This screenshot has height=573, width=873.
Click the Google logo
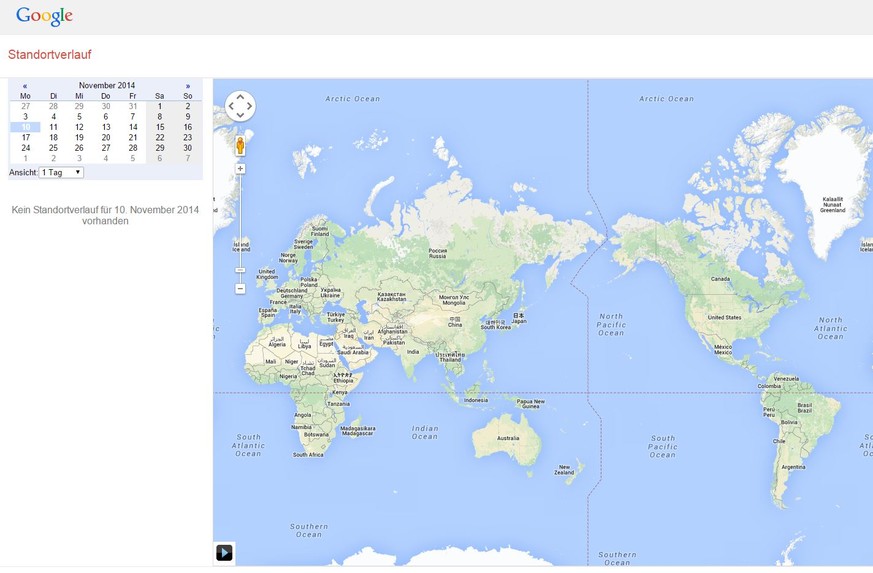point(44,16)
